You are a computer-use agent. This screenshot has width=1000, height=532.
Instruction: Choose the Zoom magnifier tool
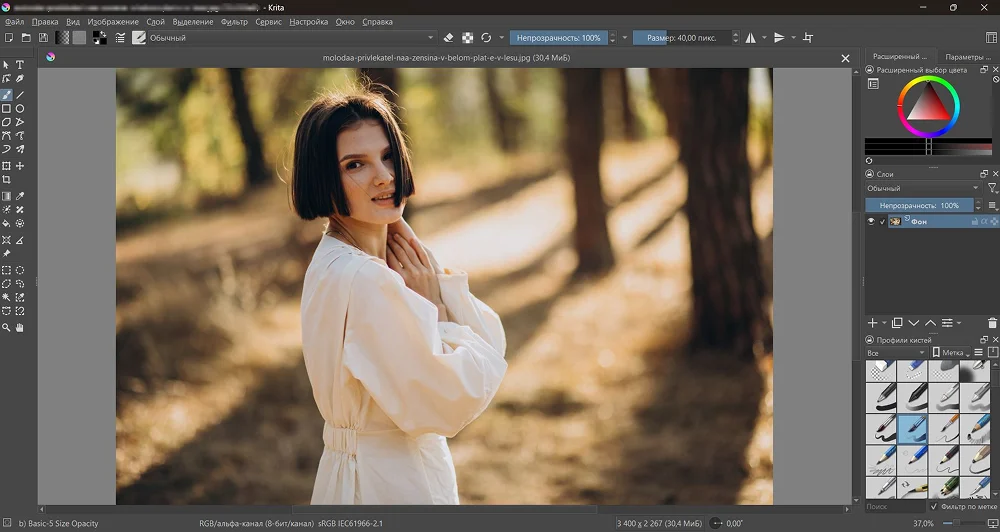pyautogui.click(x=7, y=327)
